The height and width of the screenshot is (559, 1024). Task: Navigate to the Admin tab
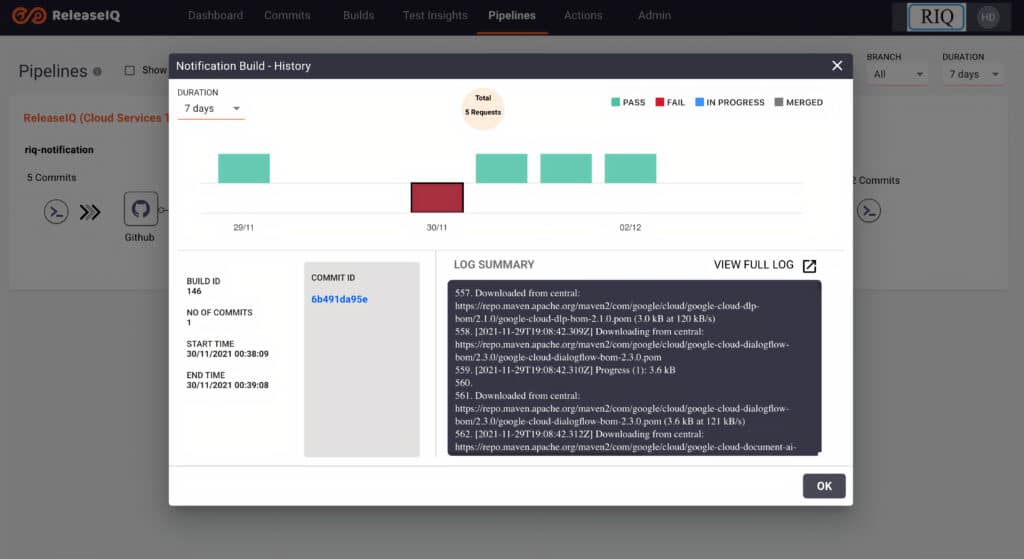click(x=654, y=15)
